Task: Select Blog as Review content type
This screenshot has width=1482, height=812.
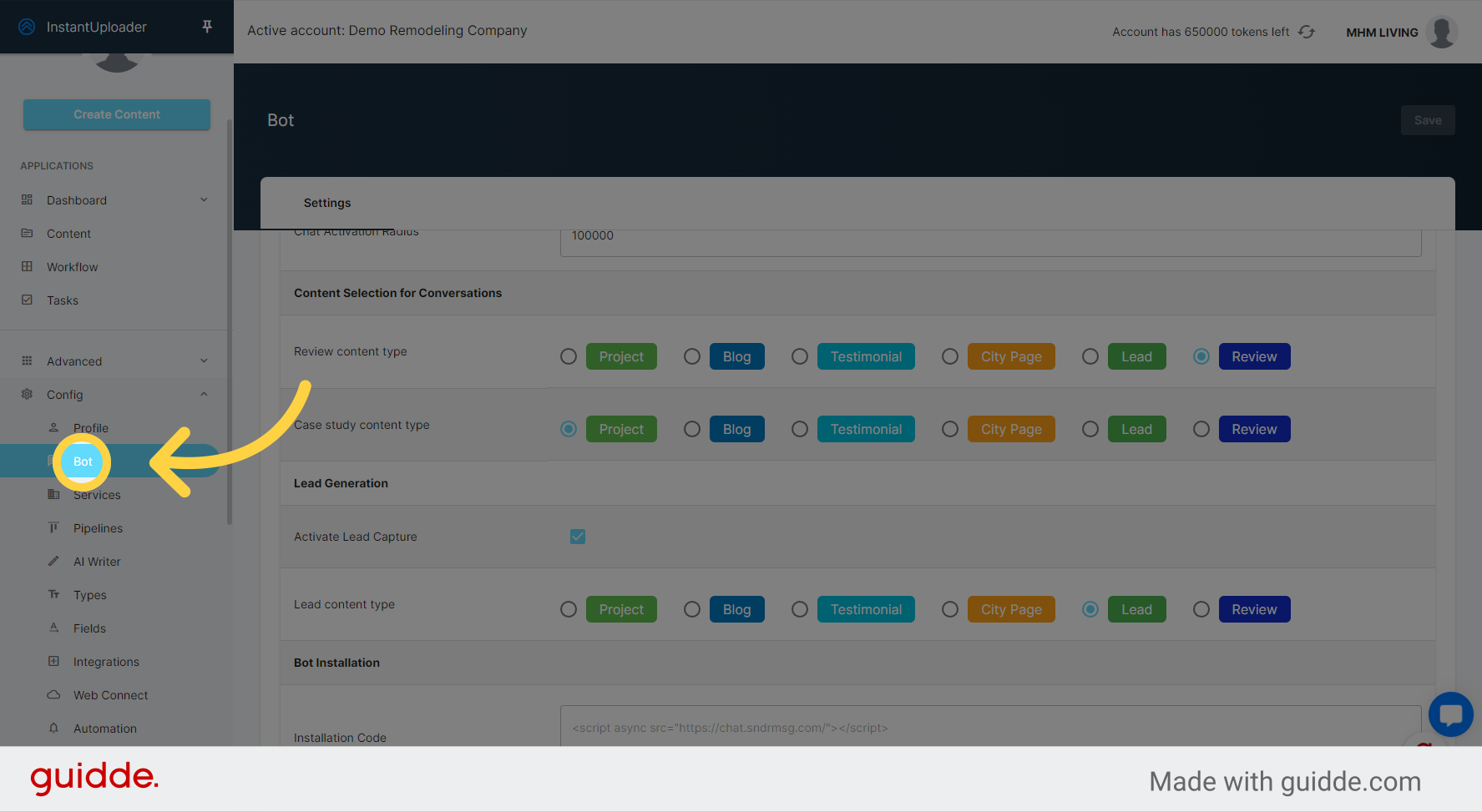Action: (x=691, y=356)
